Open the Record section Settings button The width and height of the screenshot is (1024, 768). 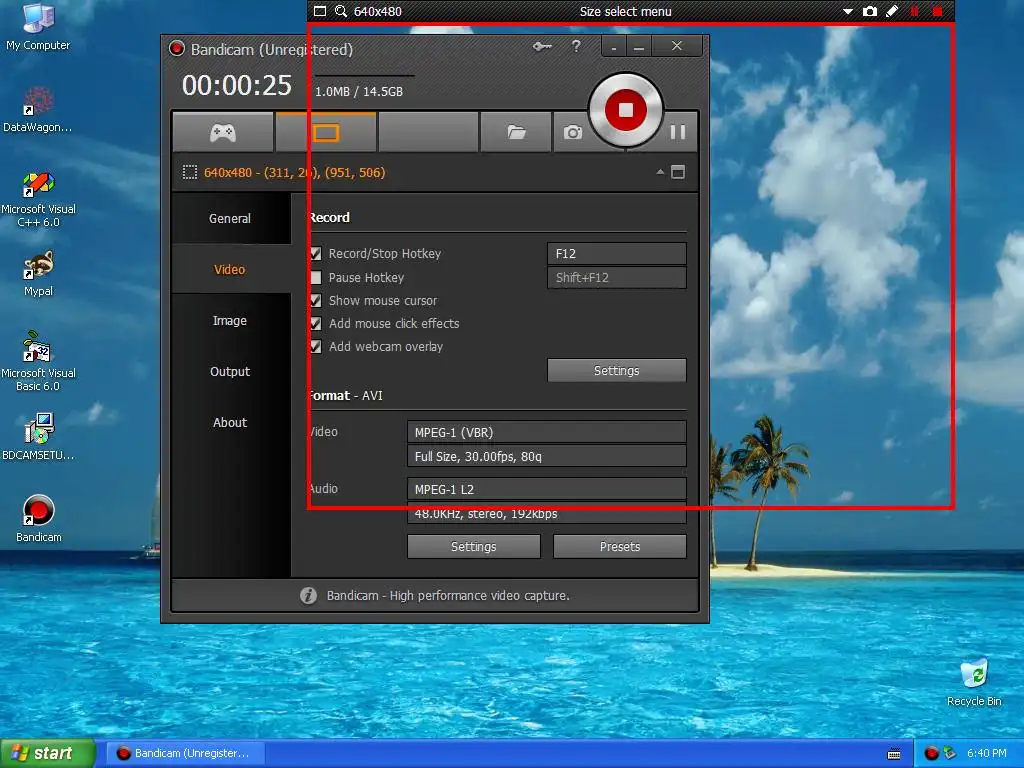click(616, 370)
